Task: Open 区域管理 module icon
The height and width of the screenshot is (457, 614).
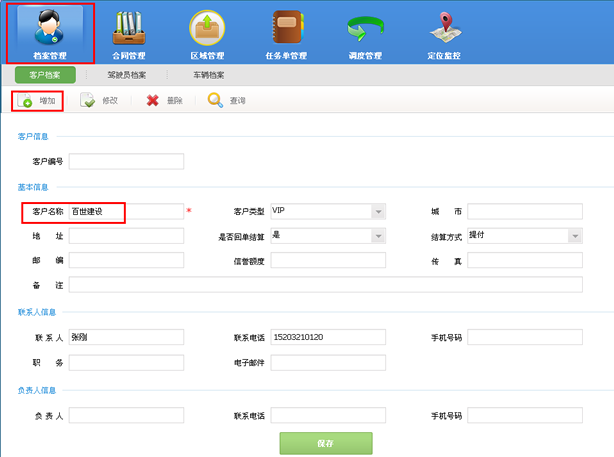Action: tap(207, 28)
